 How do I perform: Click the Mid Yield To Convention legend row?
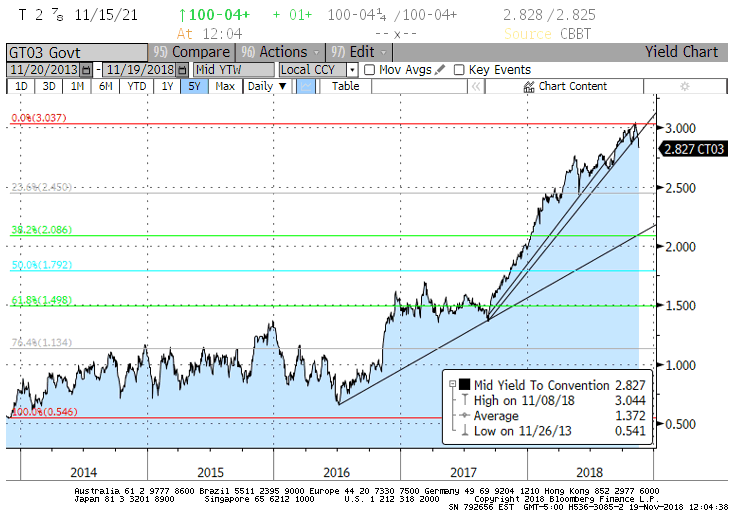[547, 385]
